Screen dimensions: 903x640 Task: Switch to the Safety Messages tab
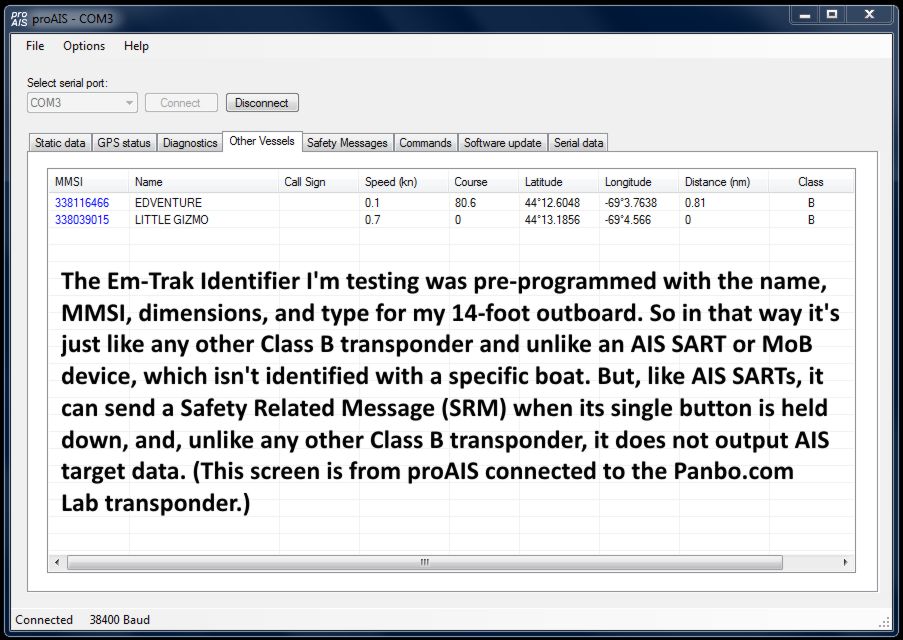(347, 142)
